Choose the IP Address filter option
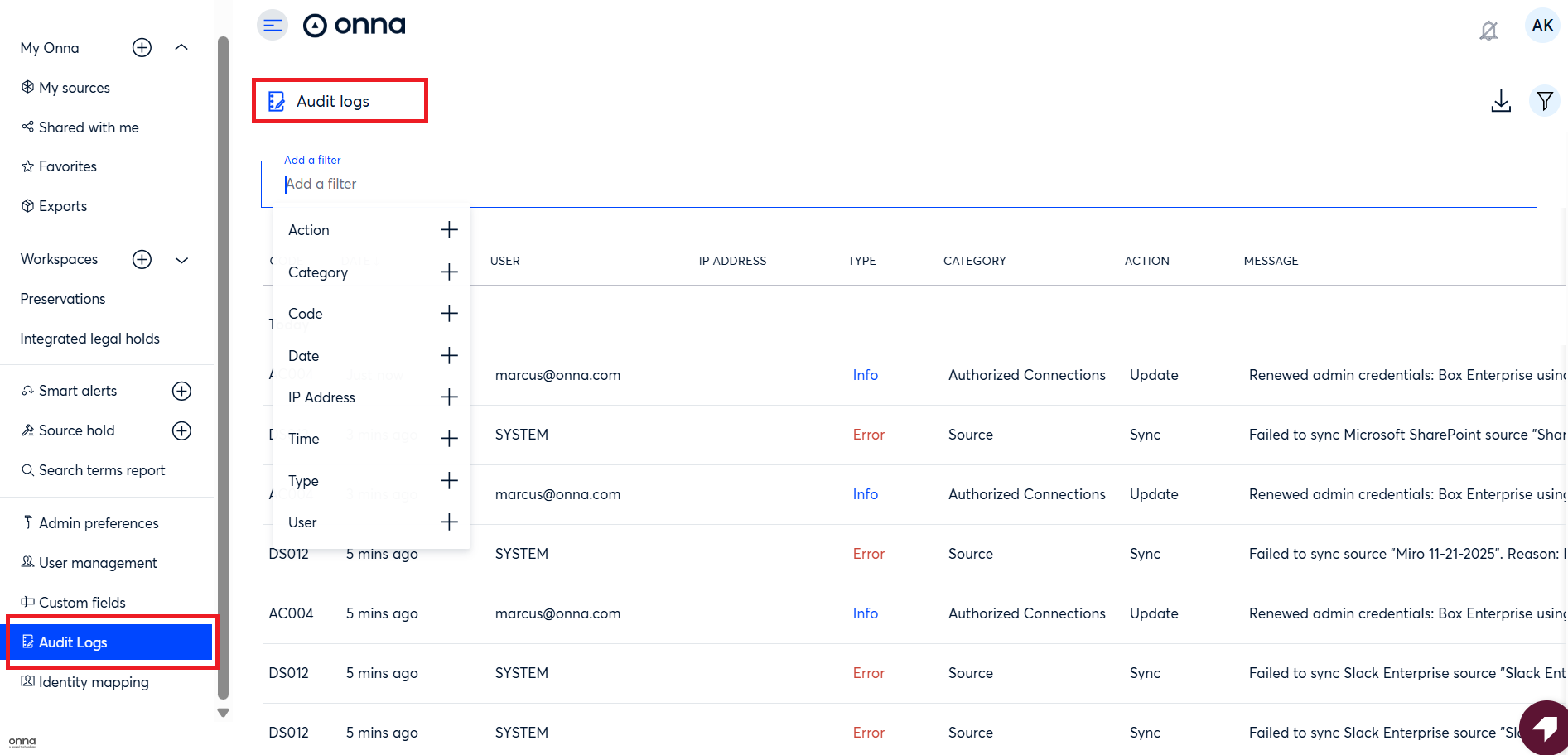 tap(371, 397)
